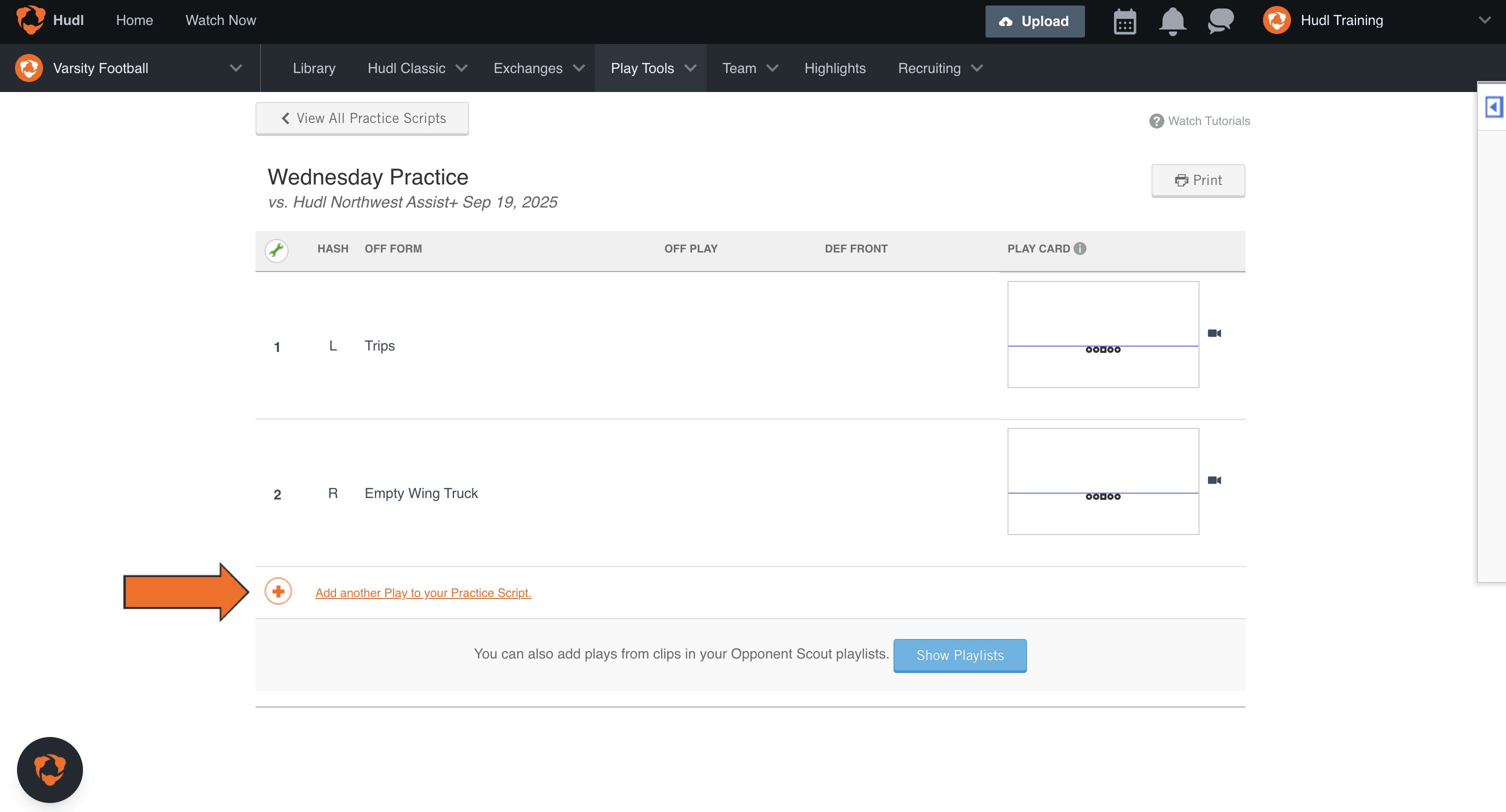
Task: Click the OFF PLAY column header
Action: tap(690, 248)
